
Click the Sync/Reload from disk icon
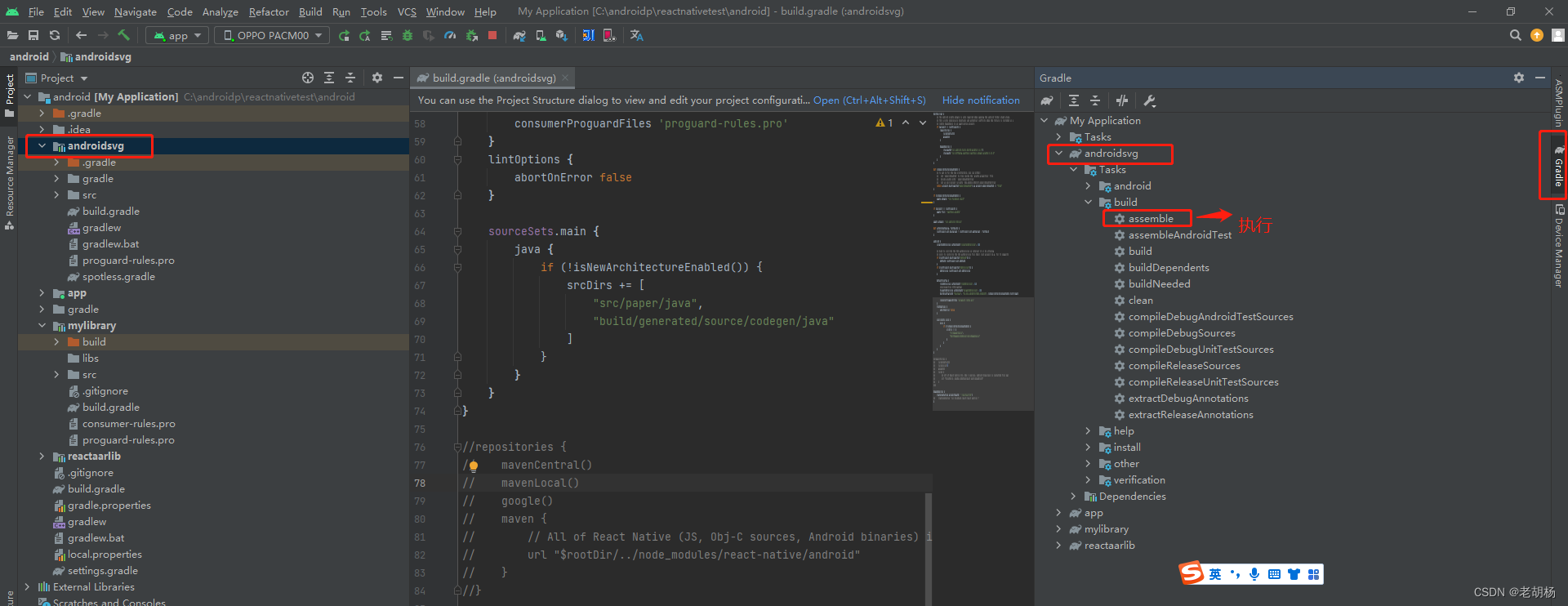pyautogui.click(x=55, y=35)
